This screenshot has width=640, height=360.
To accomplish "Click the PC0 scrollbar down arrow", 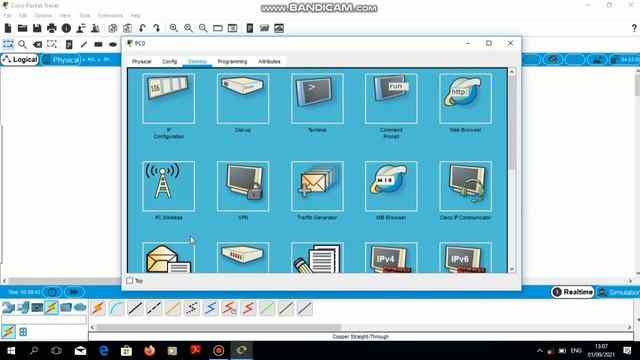I will [x=512, y=269].
